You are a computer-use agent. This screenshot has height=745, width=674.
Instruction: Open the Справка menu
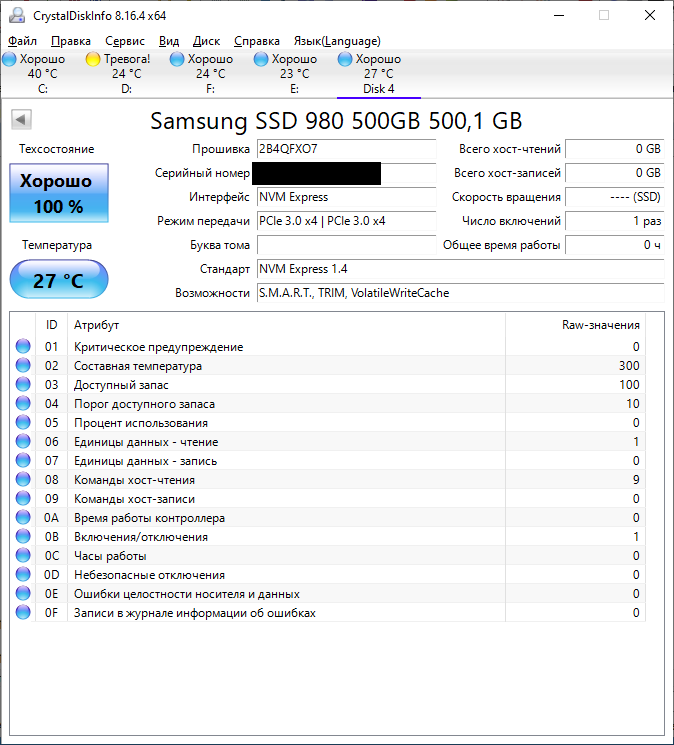(x=256, y=41)
